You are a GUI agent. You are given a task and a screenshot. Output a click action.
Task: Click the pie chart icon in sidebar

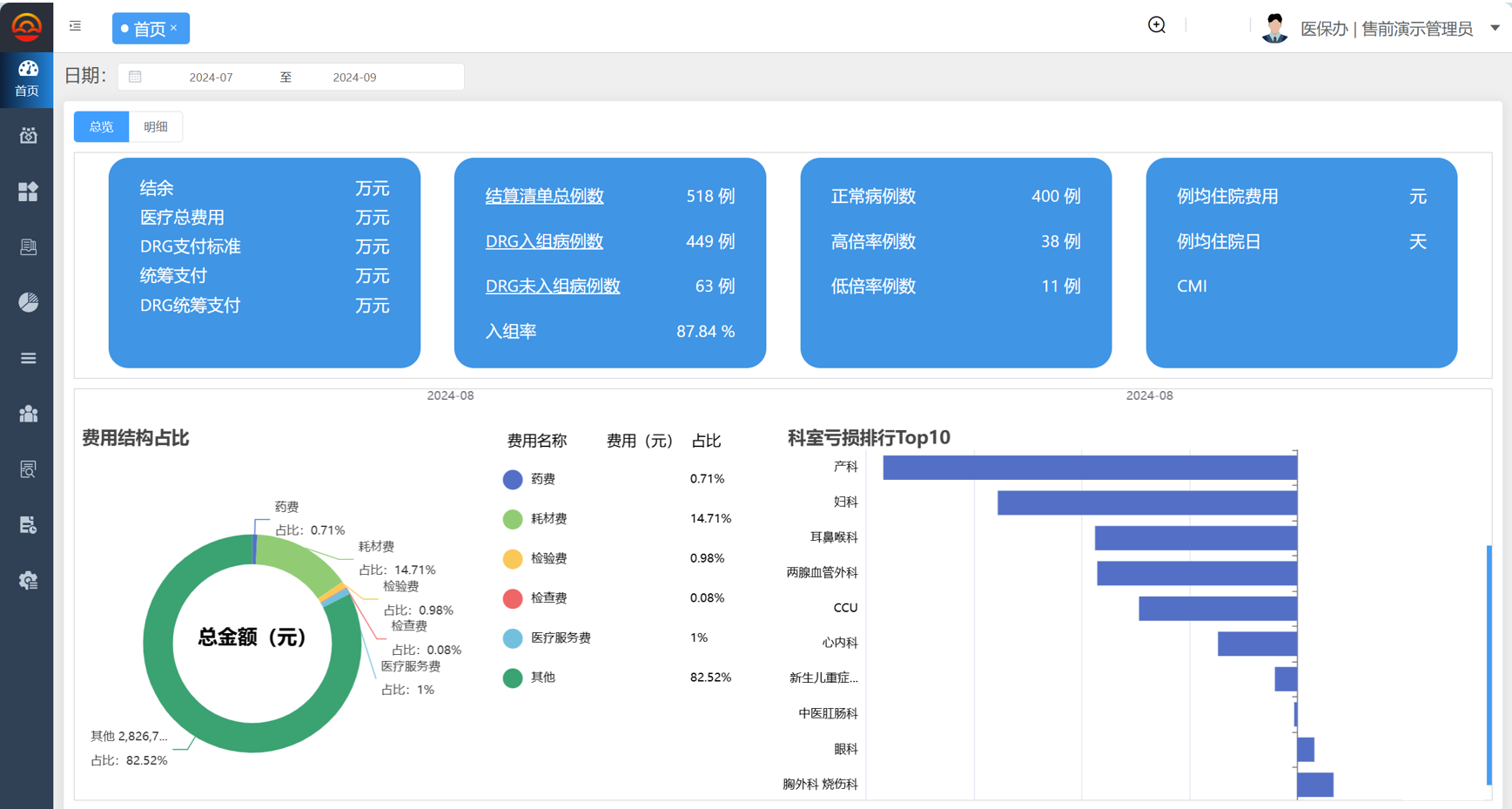[28, 302]
